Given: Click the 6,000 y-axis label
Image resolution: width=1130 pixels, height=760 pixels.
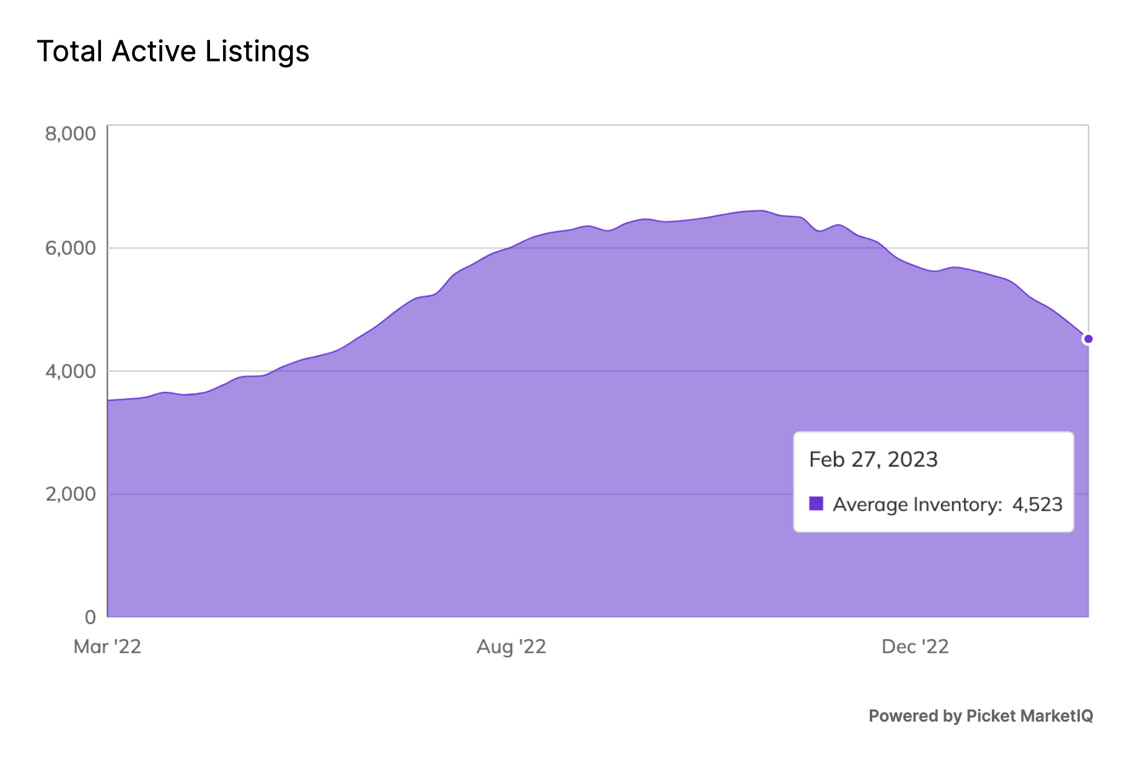Looking at the screenshot, I should click(70, 248).
